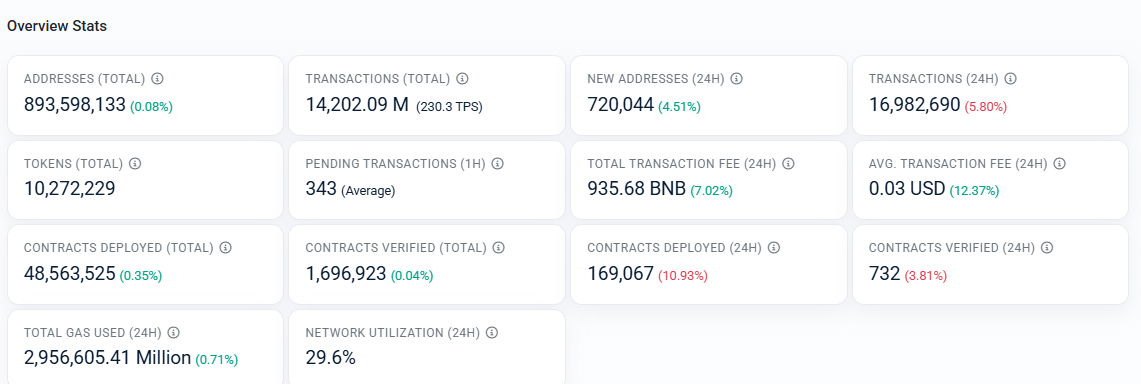Image resolution: width=1141 pixels, height=384 pixels.
Task: Click the (7.02%) total fee change
Action: click(711, 191)
